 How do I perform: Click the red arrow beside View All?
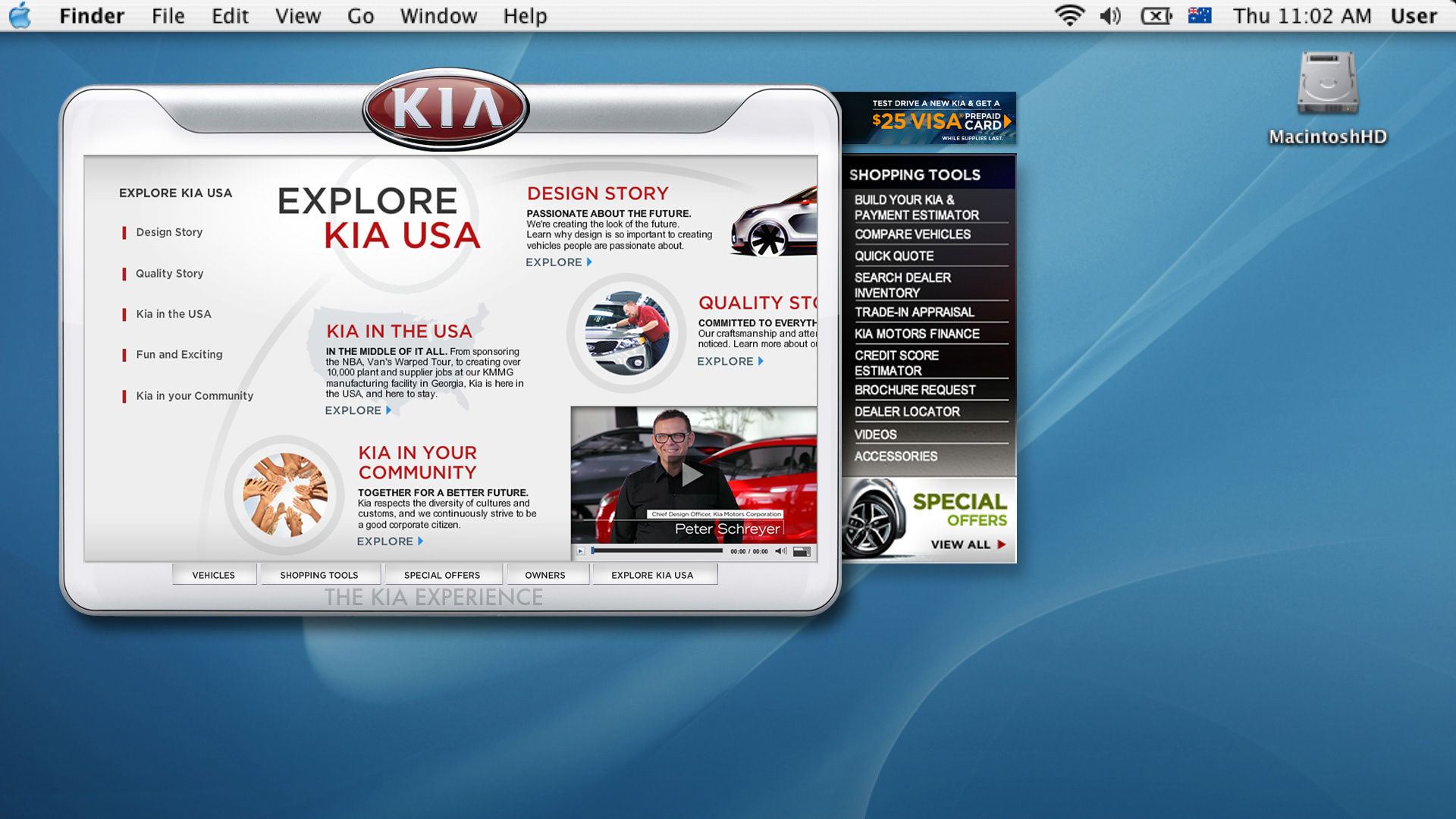coord(1002,544)
